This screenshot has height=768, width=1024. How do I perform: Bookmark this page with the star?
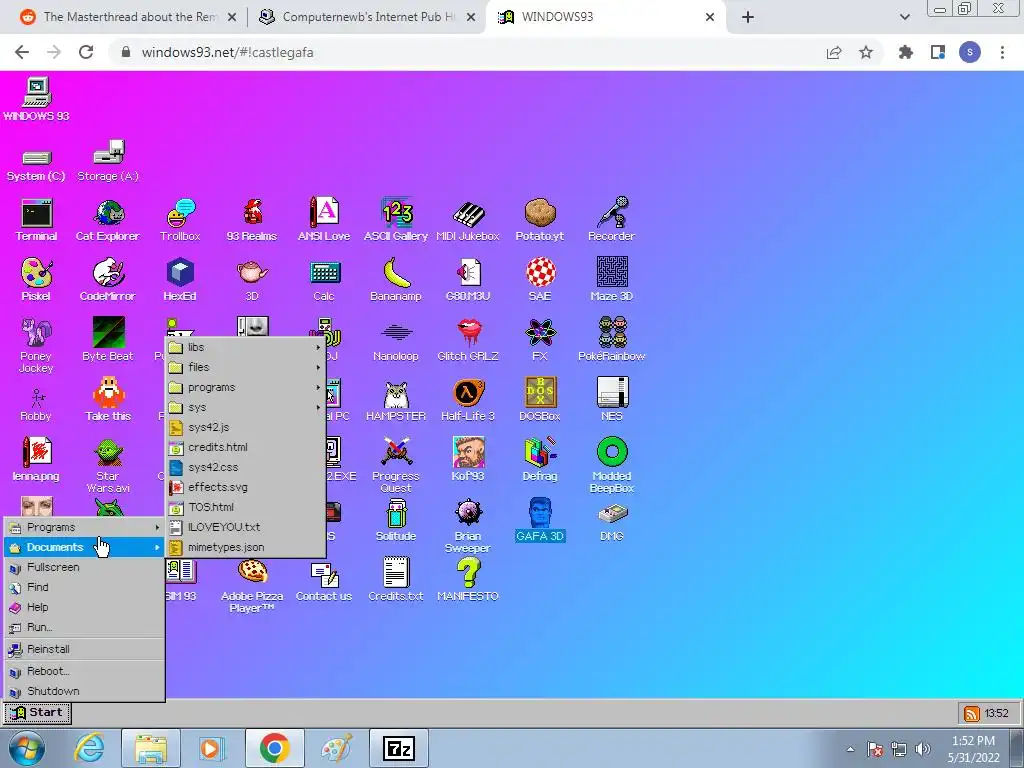pos(866,52)
